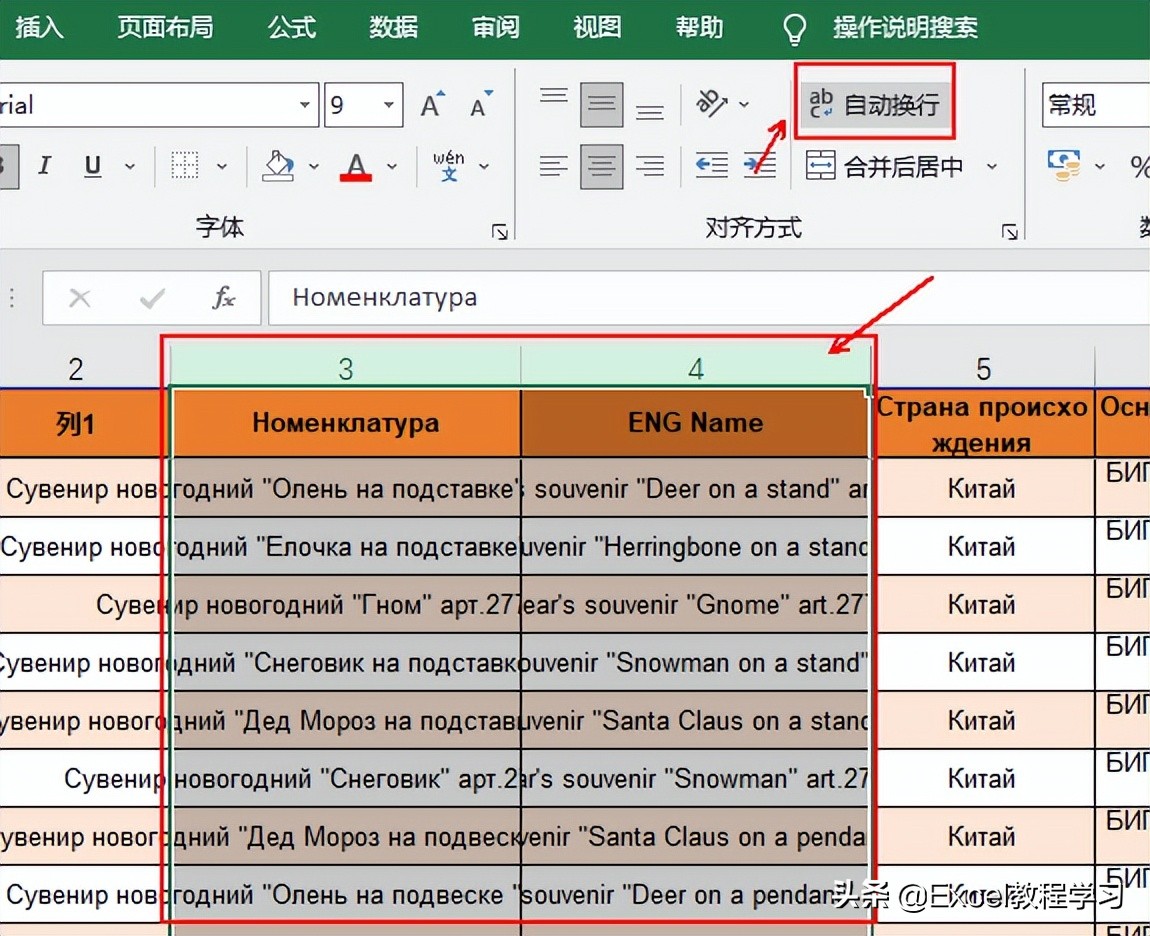The image size is (1150, 936).
Task: Expand the font color dropdown arrow
Action: coord(392,167)
